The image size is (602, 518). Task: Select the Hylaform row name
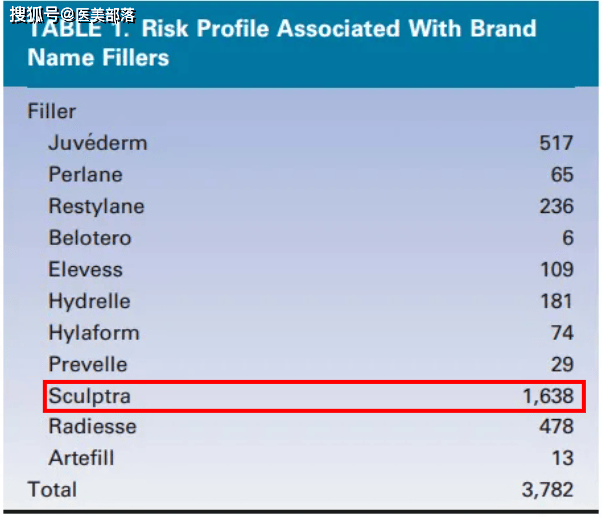(x=94, y=333)
